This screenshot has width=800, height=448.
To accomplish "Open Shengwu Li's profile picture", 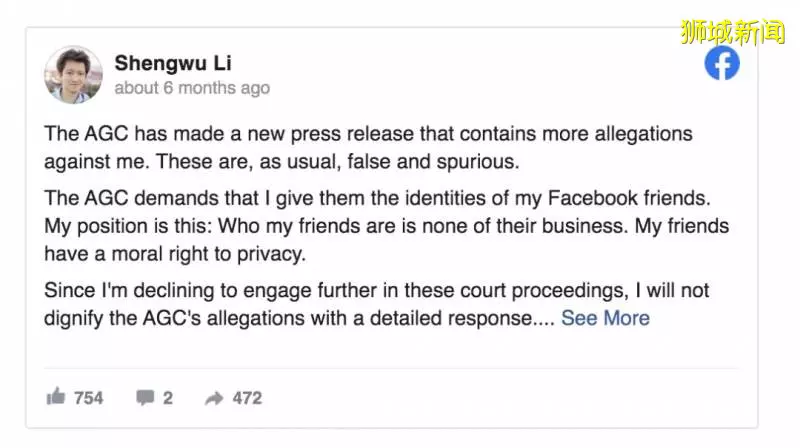I will point(73,74).
